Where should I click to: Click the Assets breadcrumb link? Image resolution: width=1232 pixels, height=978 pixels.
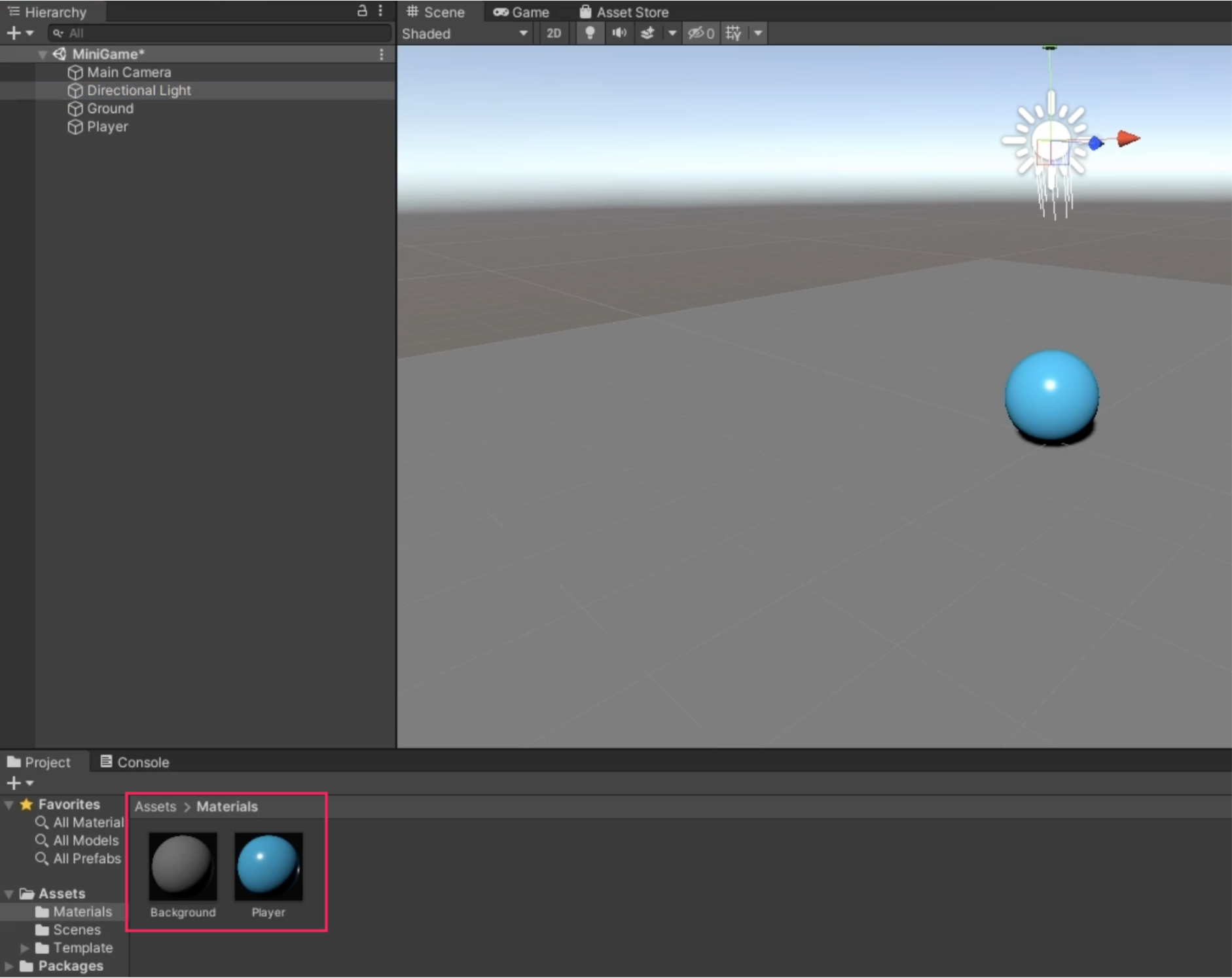pos(155,806)
